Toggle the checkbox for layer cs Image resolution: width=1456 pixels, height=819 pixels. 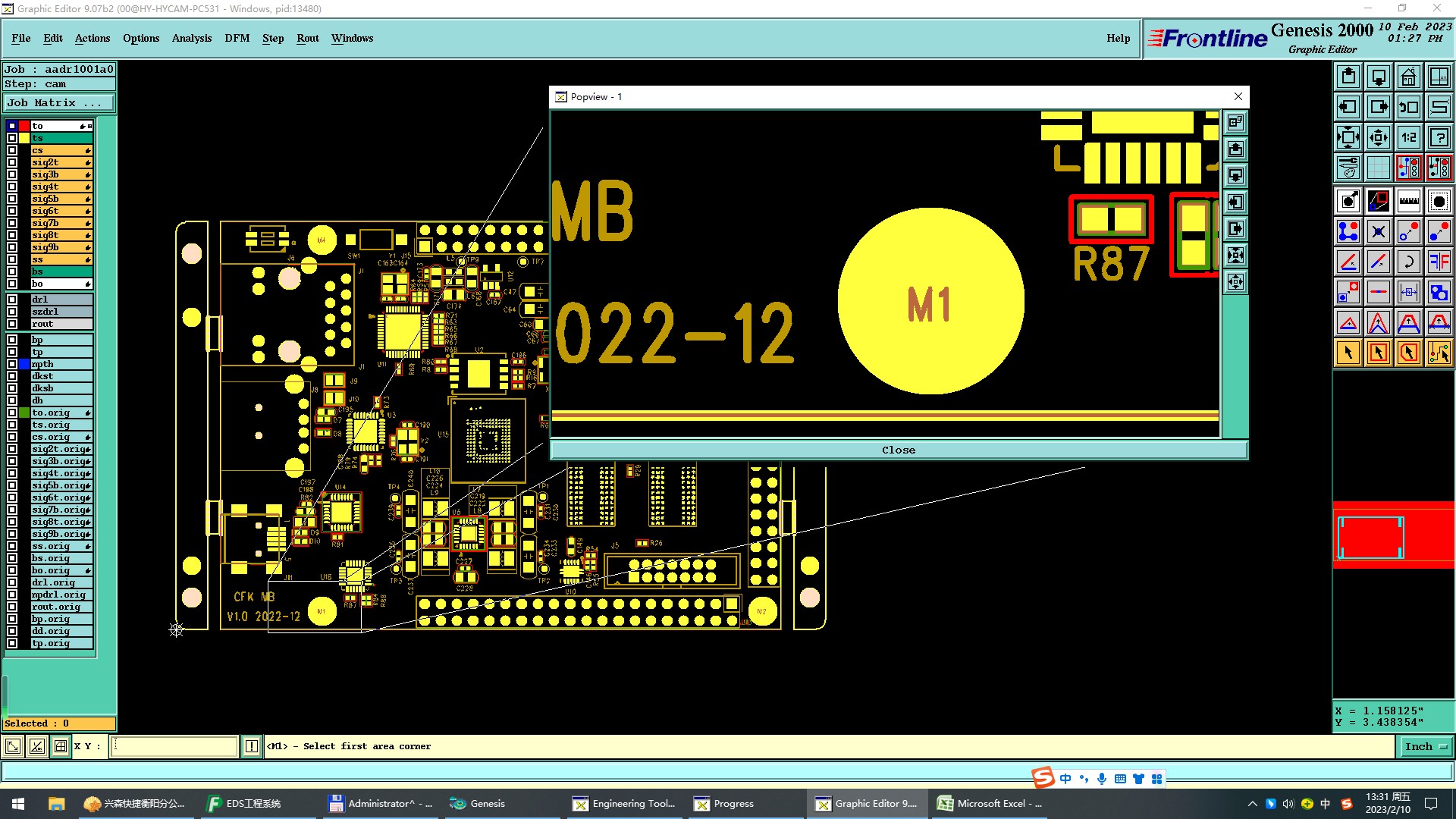tap(12, 150)
